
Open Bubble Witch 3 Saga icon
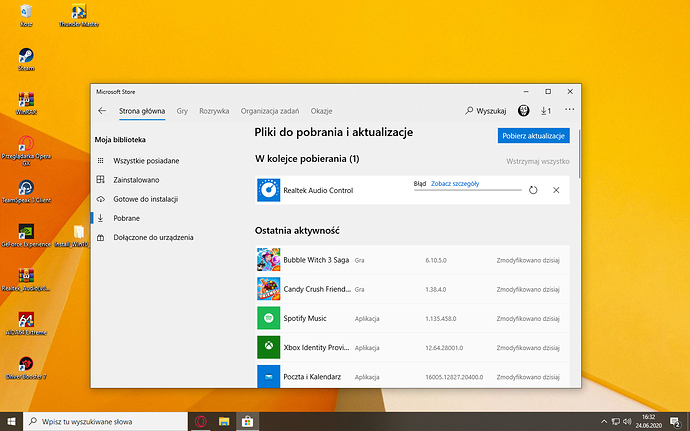(x=268, y=260)
